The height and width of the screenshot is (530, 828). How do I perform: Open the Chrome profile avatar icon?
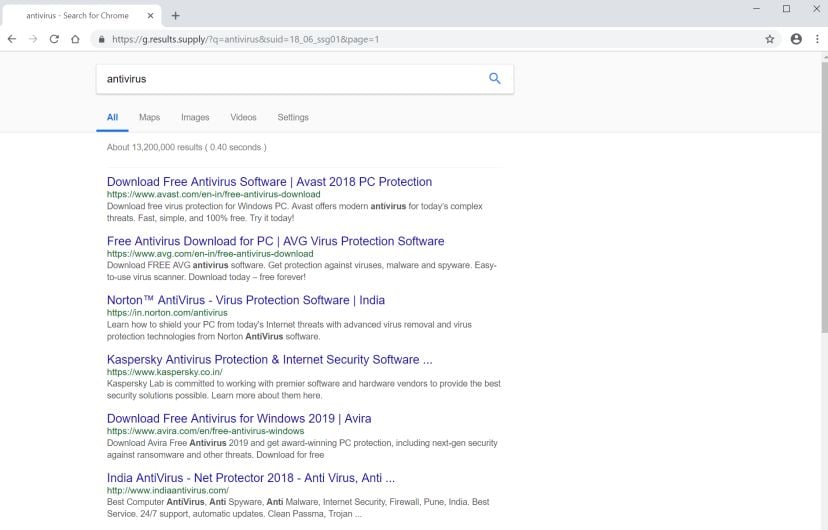pyautogui.click(x=796, y=39)
